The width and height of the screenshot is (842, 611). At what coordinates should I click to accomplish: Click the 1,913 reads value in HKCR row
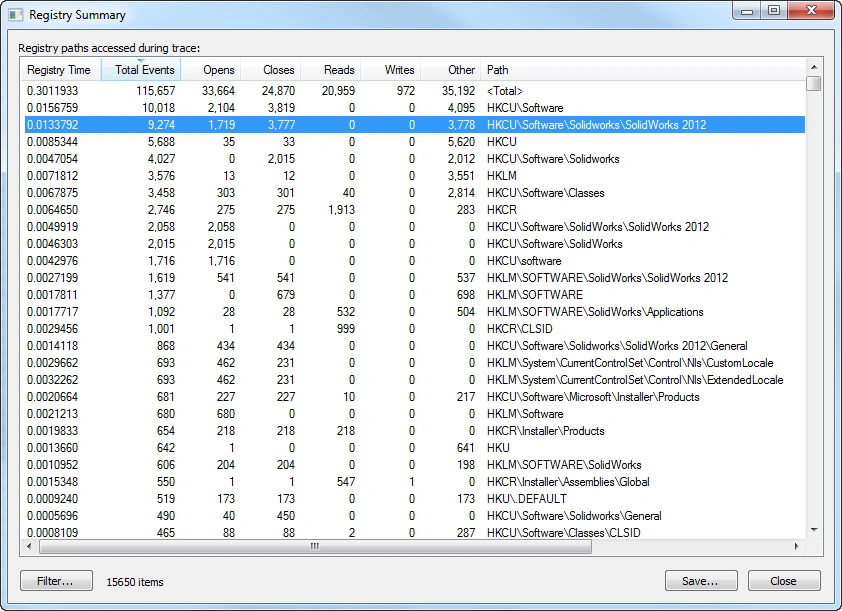[x=342, y=210]
